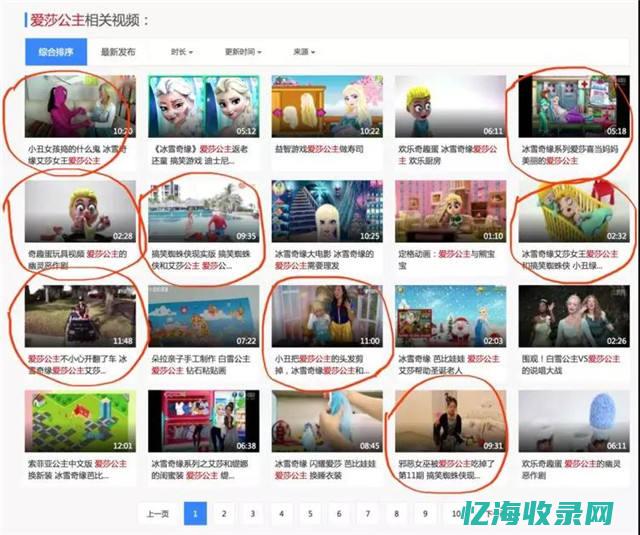Go to page 2
The image size is (640, 535).
click(x=224, y=514)
